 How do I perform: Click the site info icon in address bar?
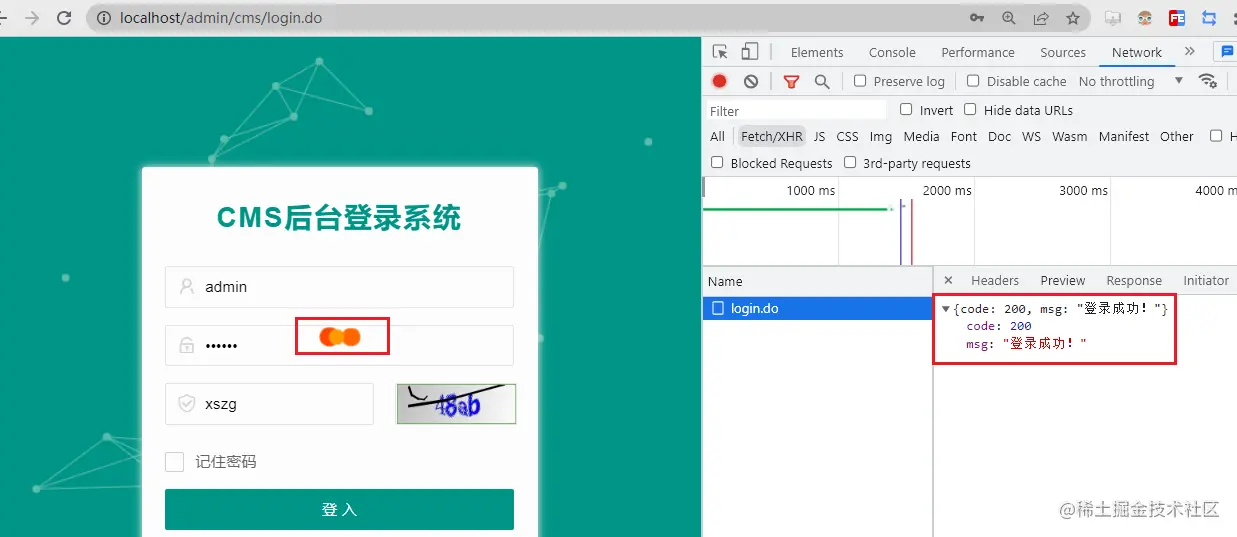point(104,18)
